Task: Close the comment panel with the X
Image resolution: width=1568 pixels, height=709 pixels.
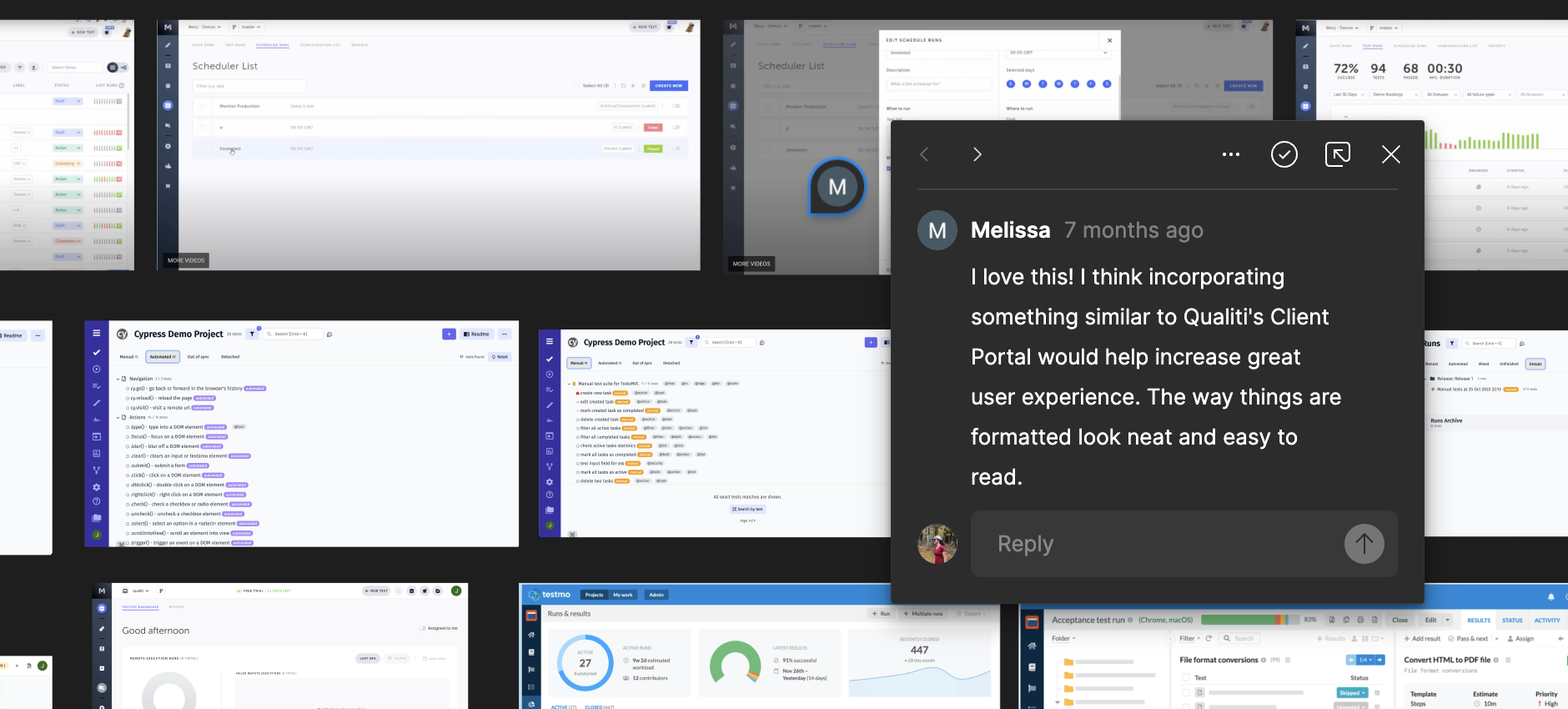Action: (1391, 154)
